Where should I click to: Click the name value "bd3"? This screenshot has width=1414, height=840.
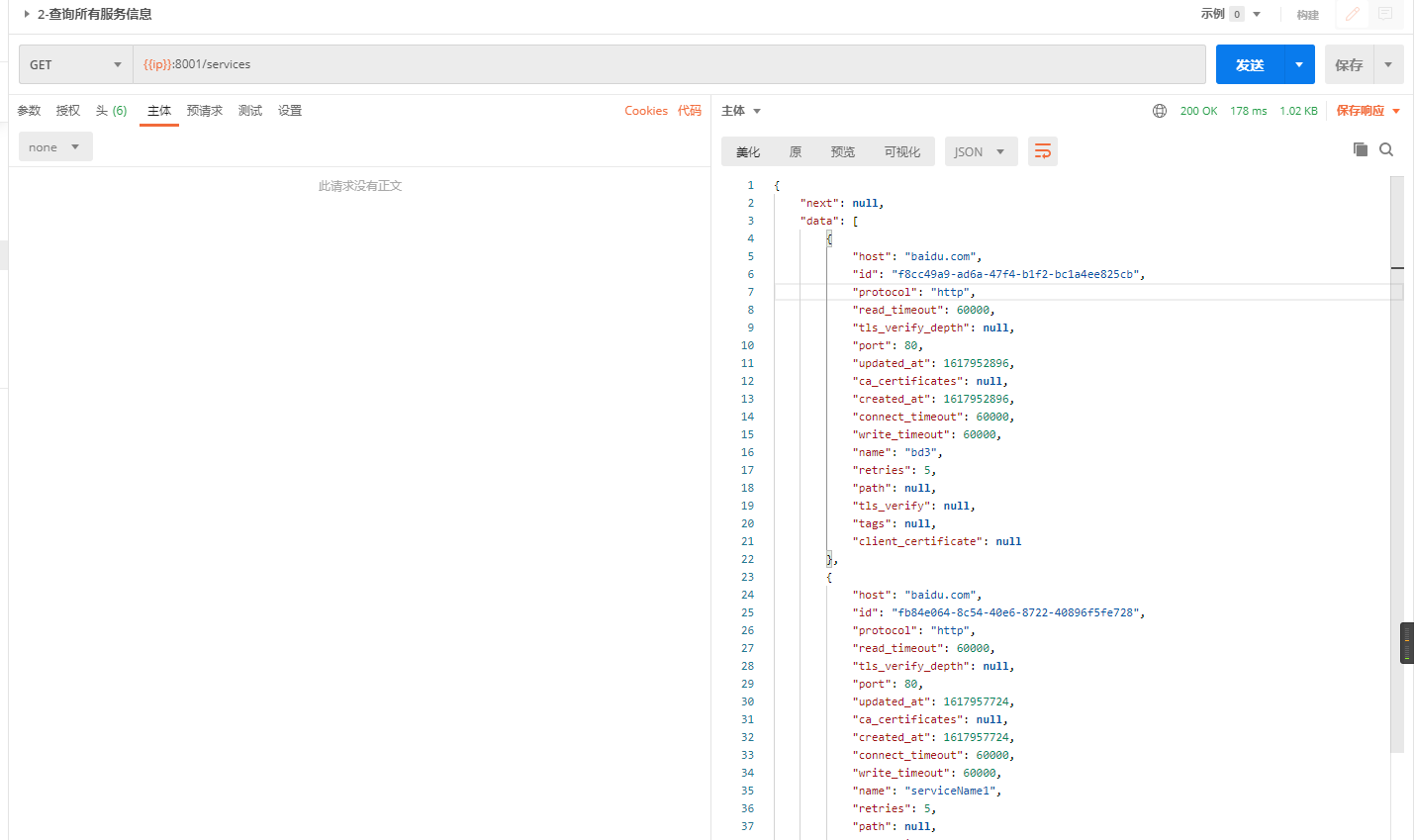click(921, 452)
